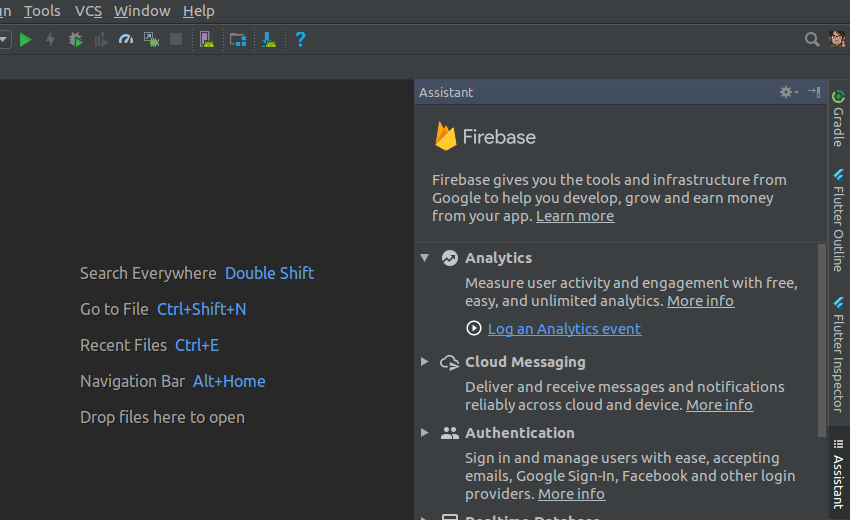
Task: Click the Analytics chart icon
Action: (449, 258)
